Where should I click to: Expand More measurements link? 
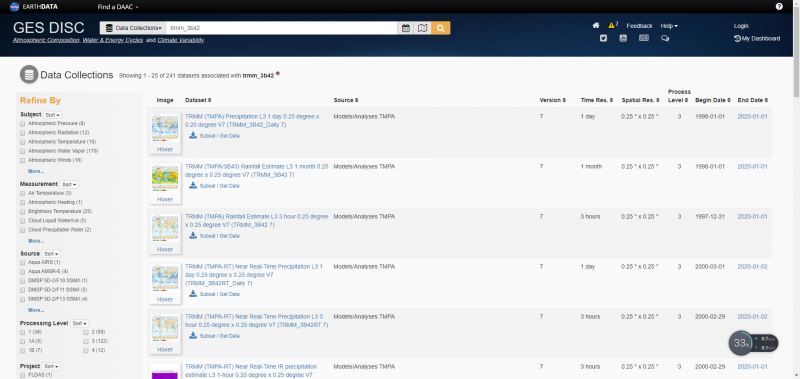click(36, 241)
